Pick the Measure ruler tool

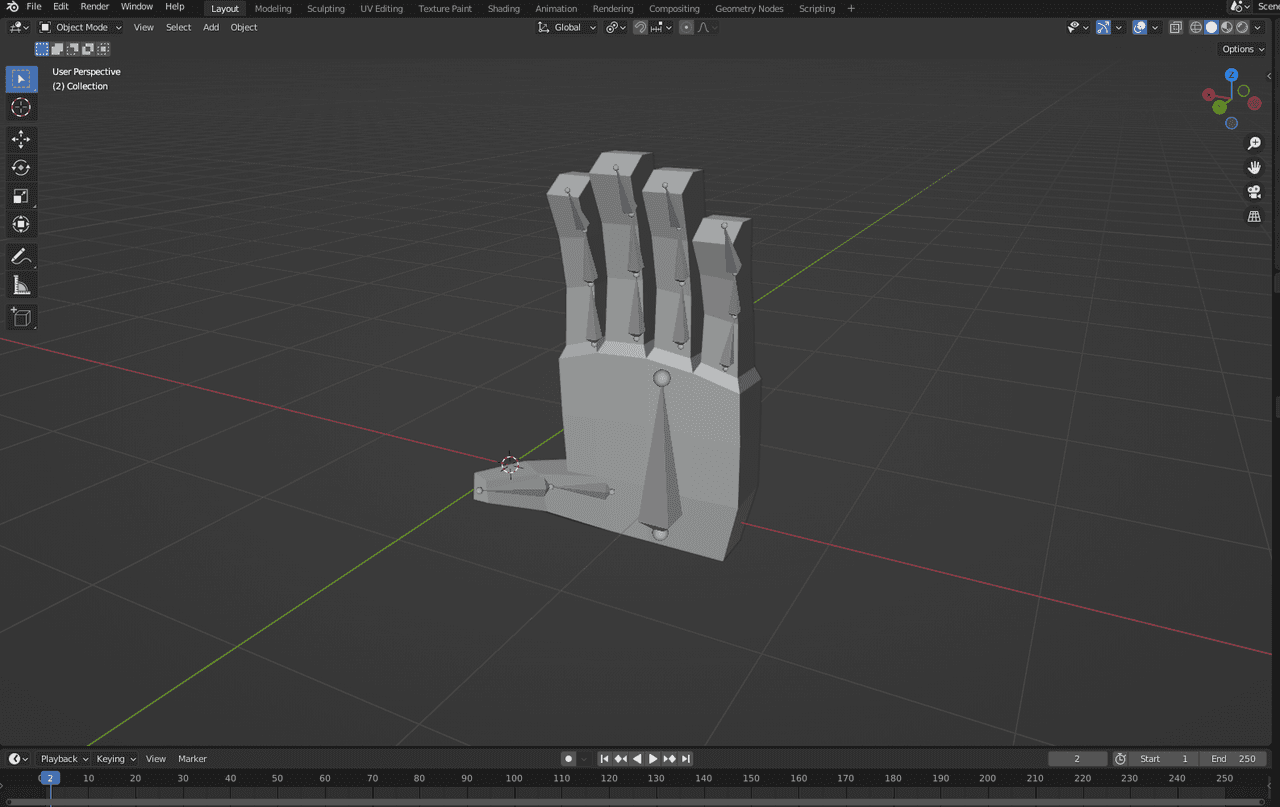21,287
